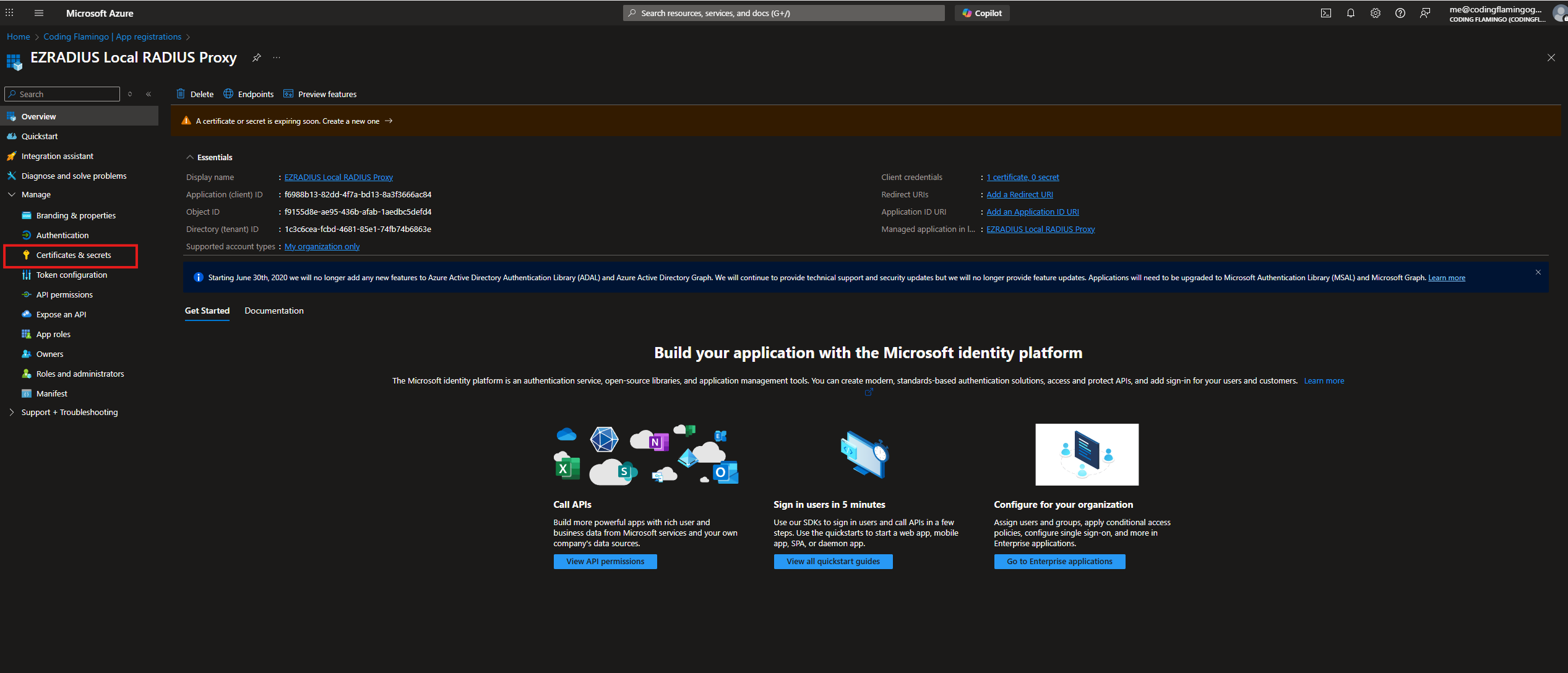Switch to the Get Started tab
Screen dimensions: 1568x673
coord(207,311)
